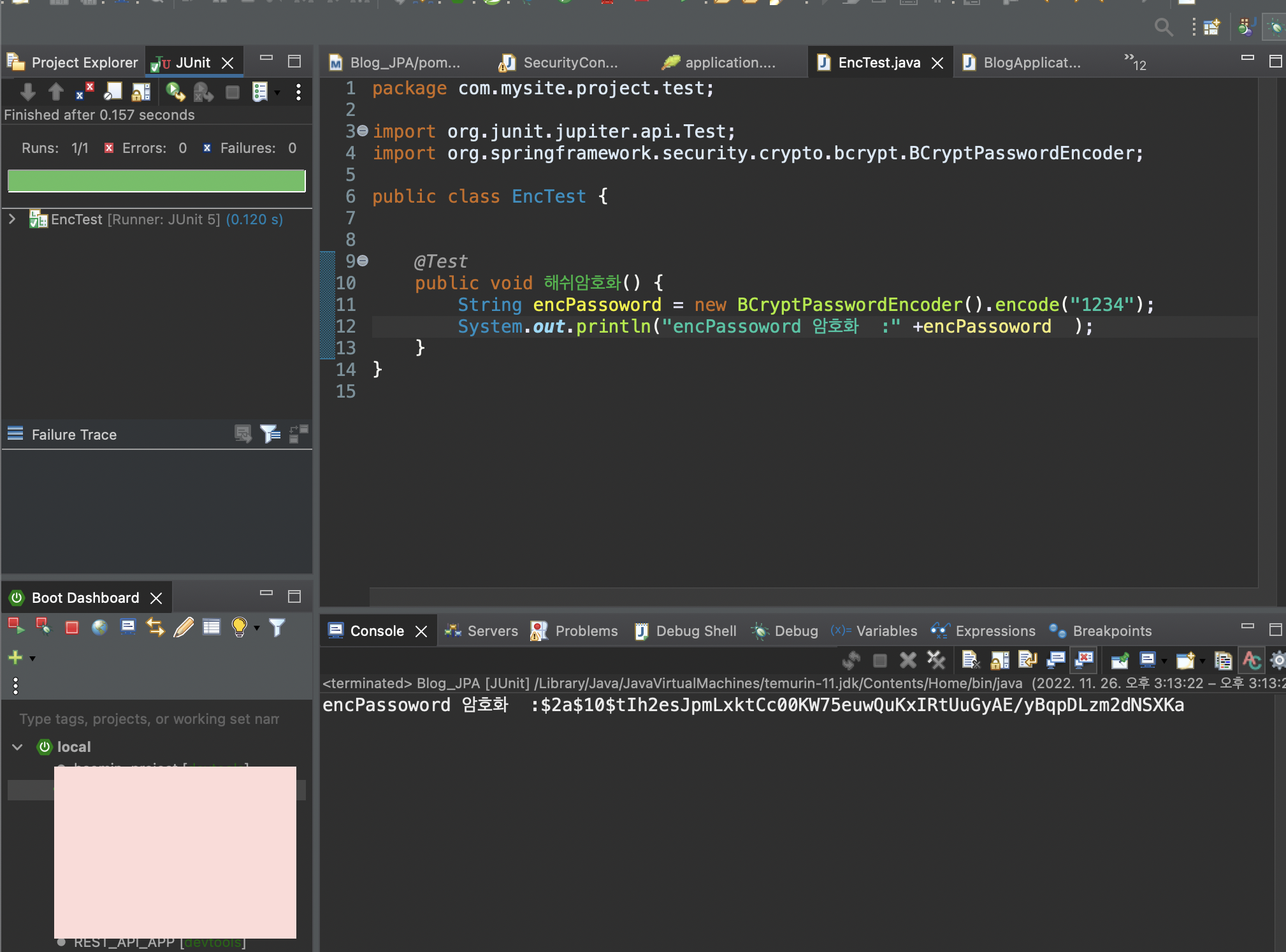The image size is (1286, 952).
Task: Rerun JUnit test failures first
Action: [203, 92]
